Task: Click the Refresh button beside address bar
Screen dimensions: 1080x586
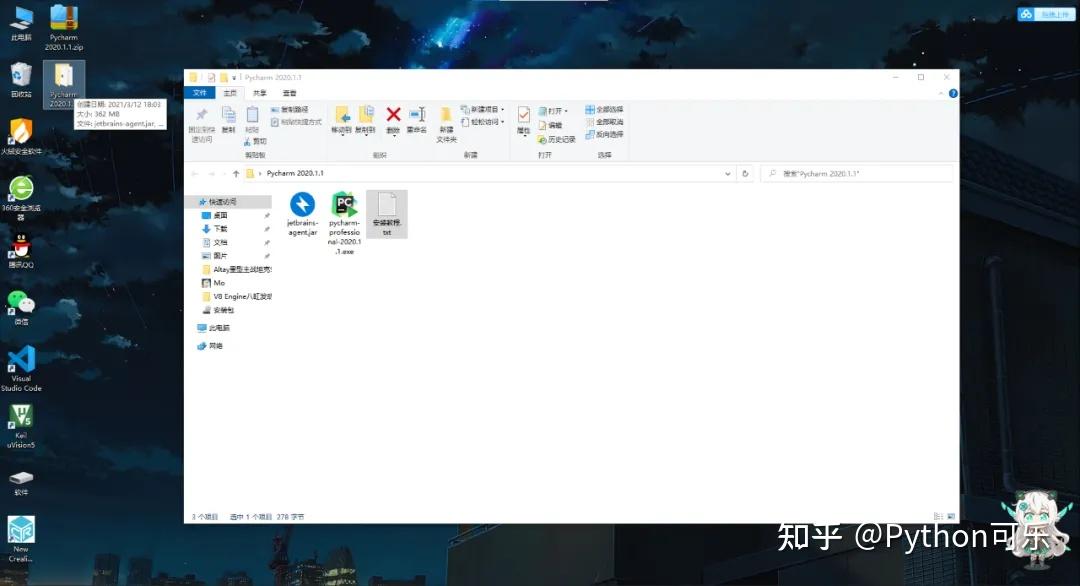Action: point(745,174)
